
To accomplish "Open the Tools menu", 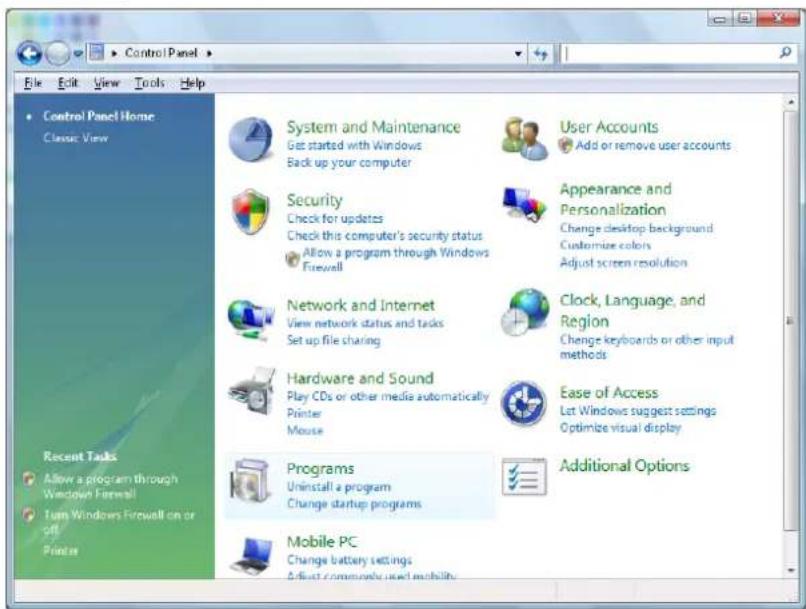I will (x=150, y=83).
